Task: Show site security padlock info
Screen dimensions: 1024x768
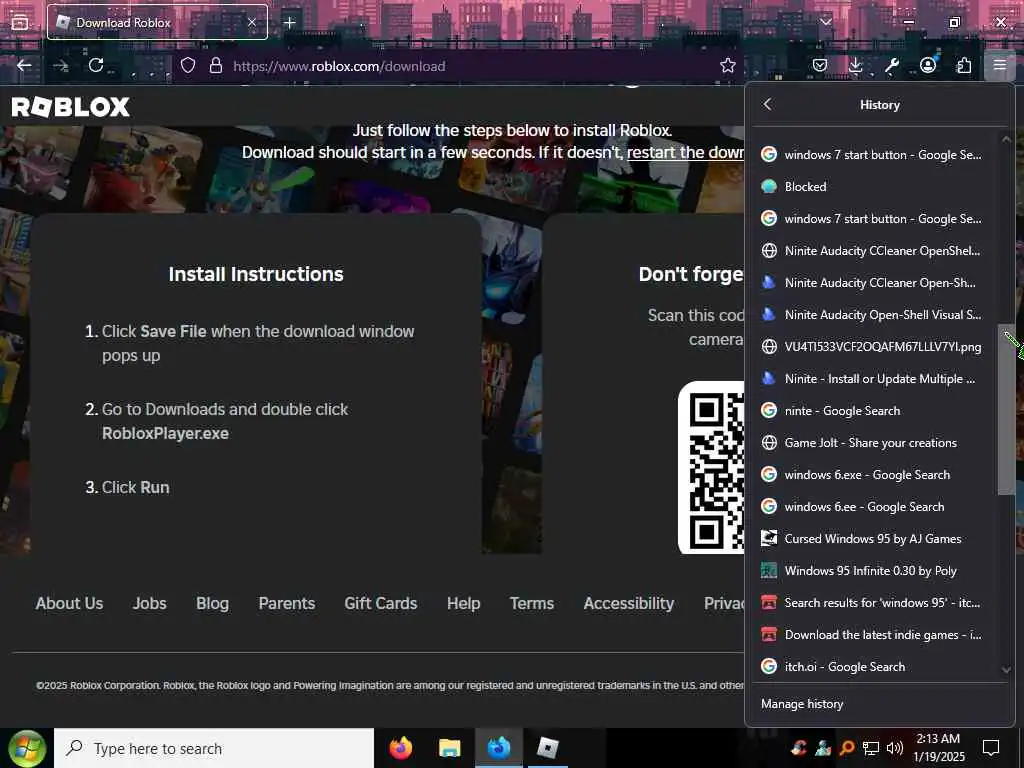Action: (216, 65)
